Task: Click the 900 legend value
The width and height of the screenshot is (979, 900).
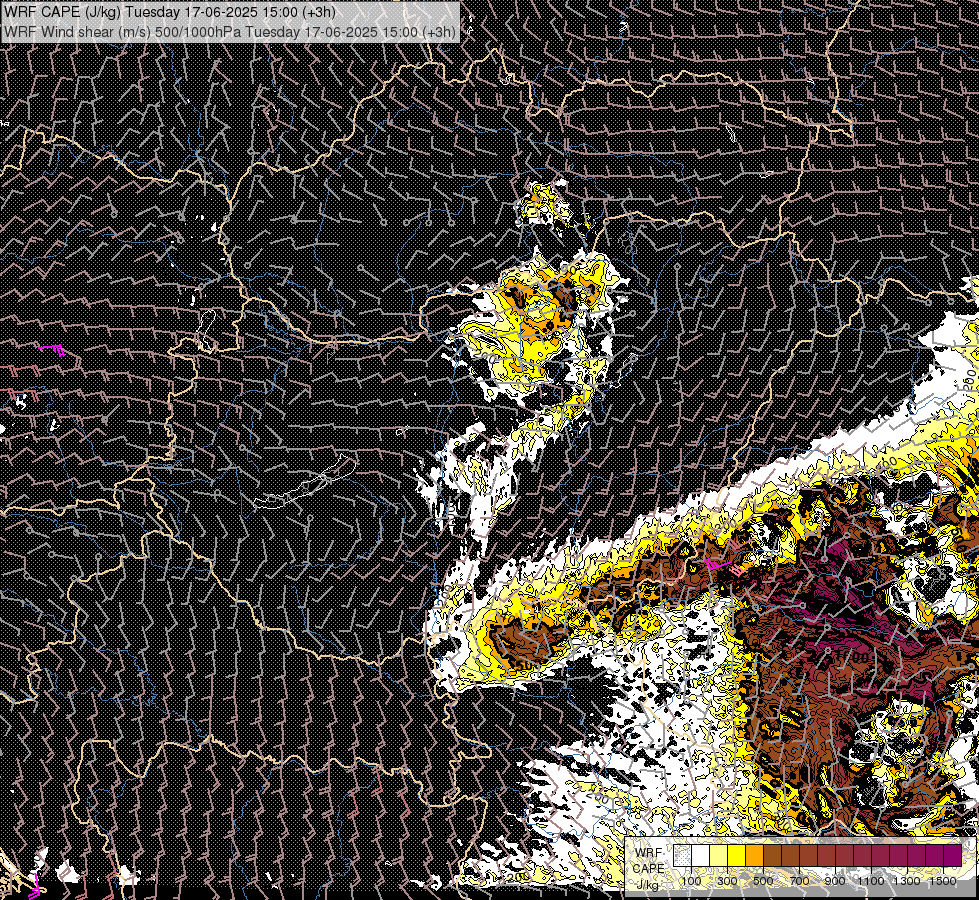Action: [835, 881]
